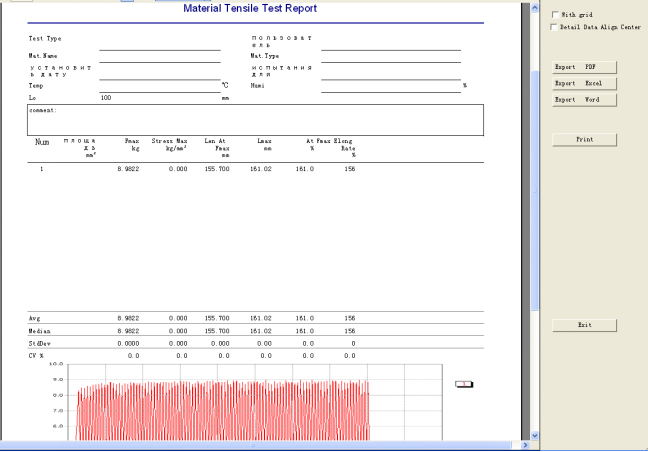The image size is (648, 452).
Task: Click the Export PDF button
Action: pyautogui.click(x=584, y=67)
